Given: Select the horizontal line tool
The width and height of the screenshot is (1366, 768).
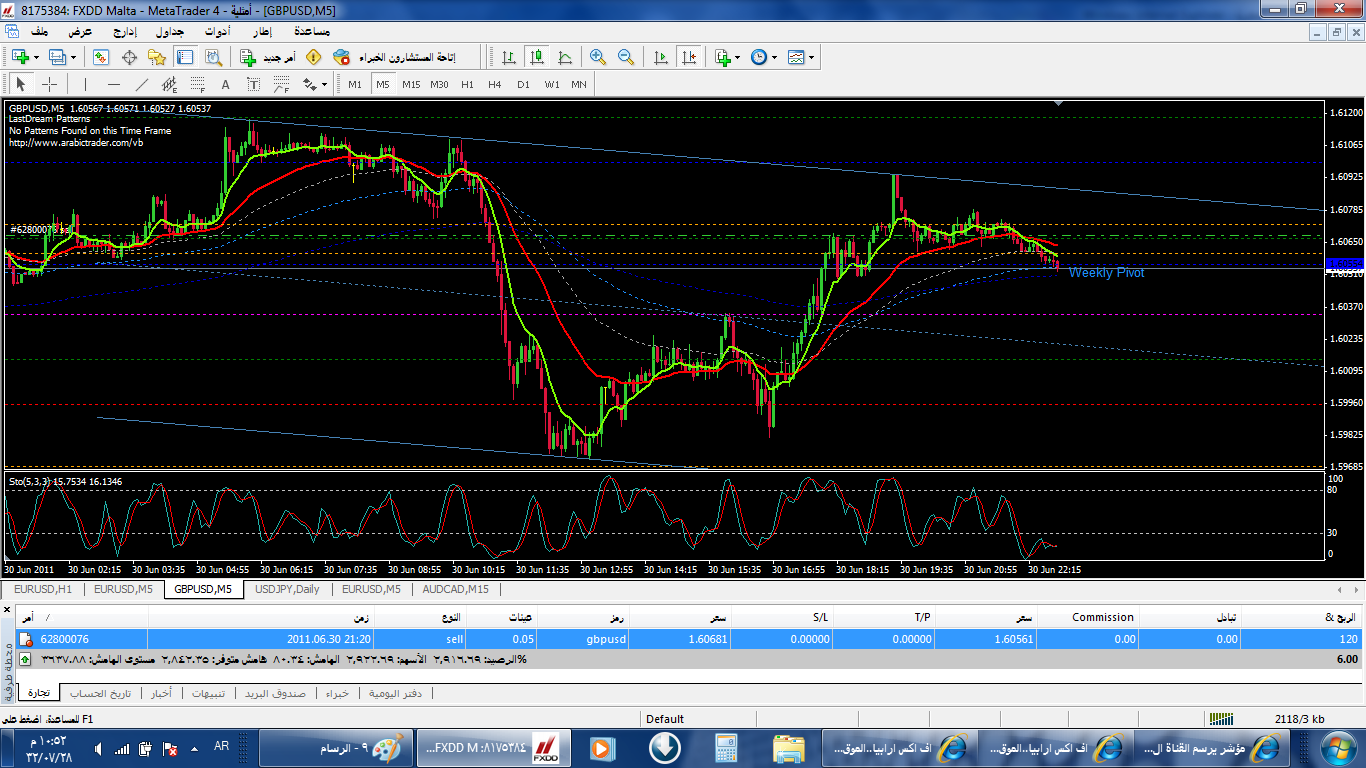Looking at the screenshot, I should pos(113,84).
